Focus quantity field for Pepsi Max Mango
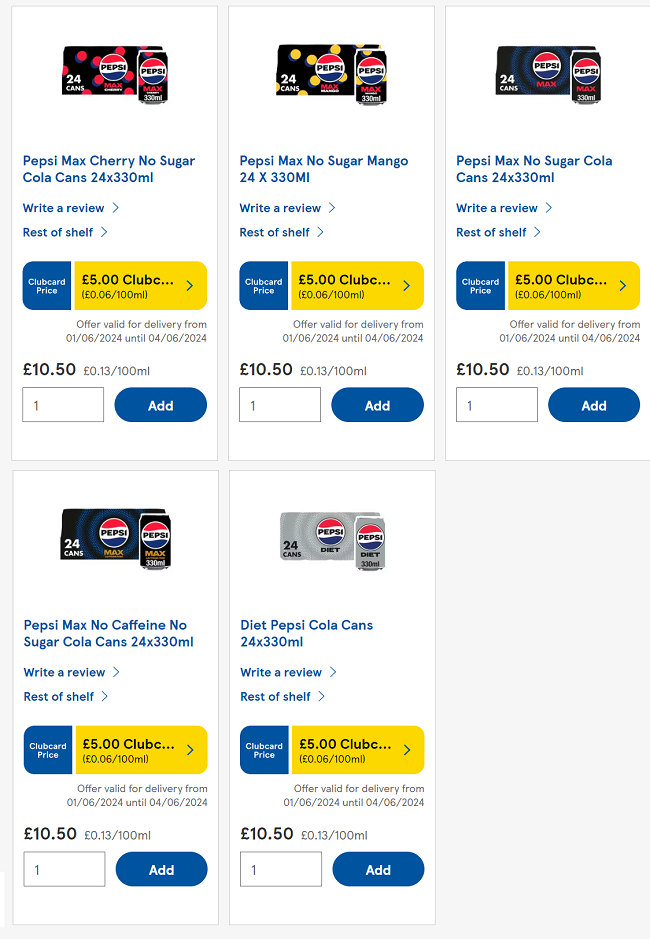Image resolution: width=650 pixels, height=939 pixels. click(280, 405)
